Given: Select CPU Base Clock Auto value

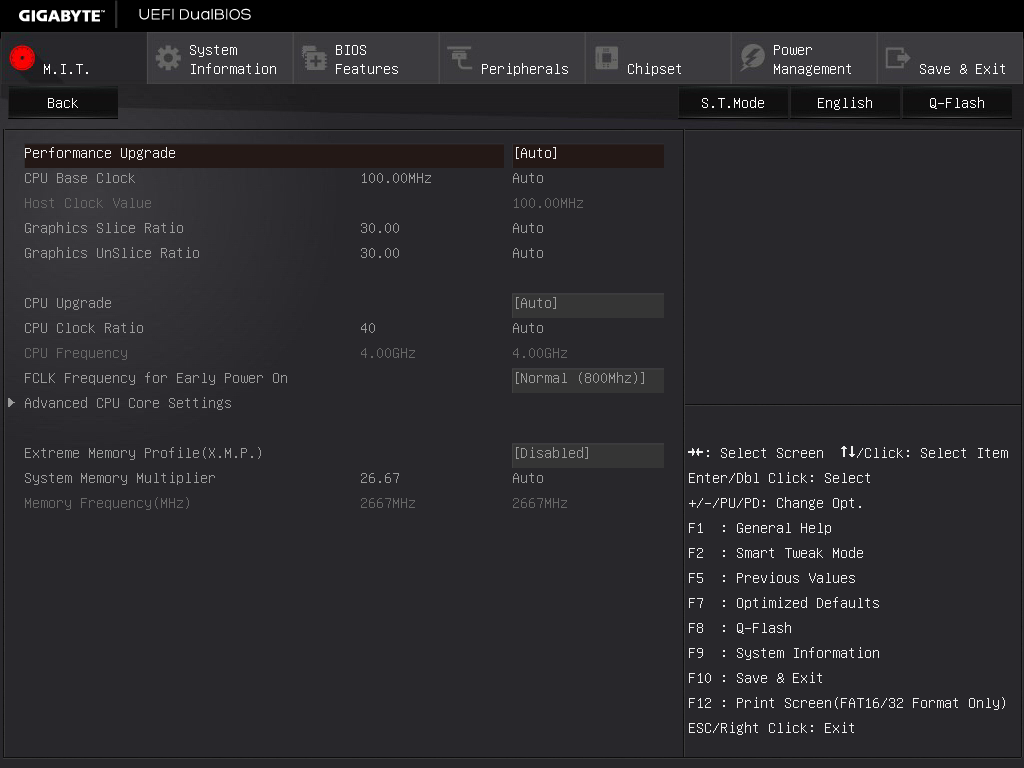Looking at the screenshot, I should point(528,178).
